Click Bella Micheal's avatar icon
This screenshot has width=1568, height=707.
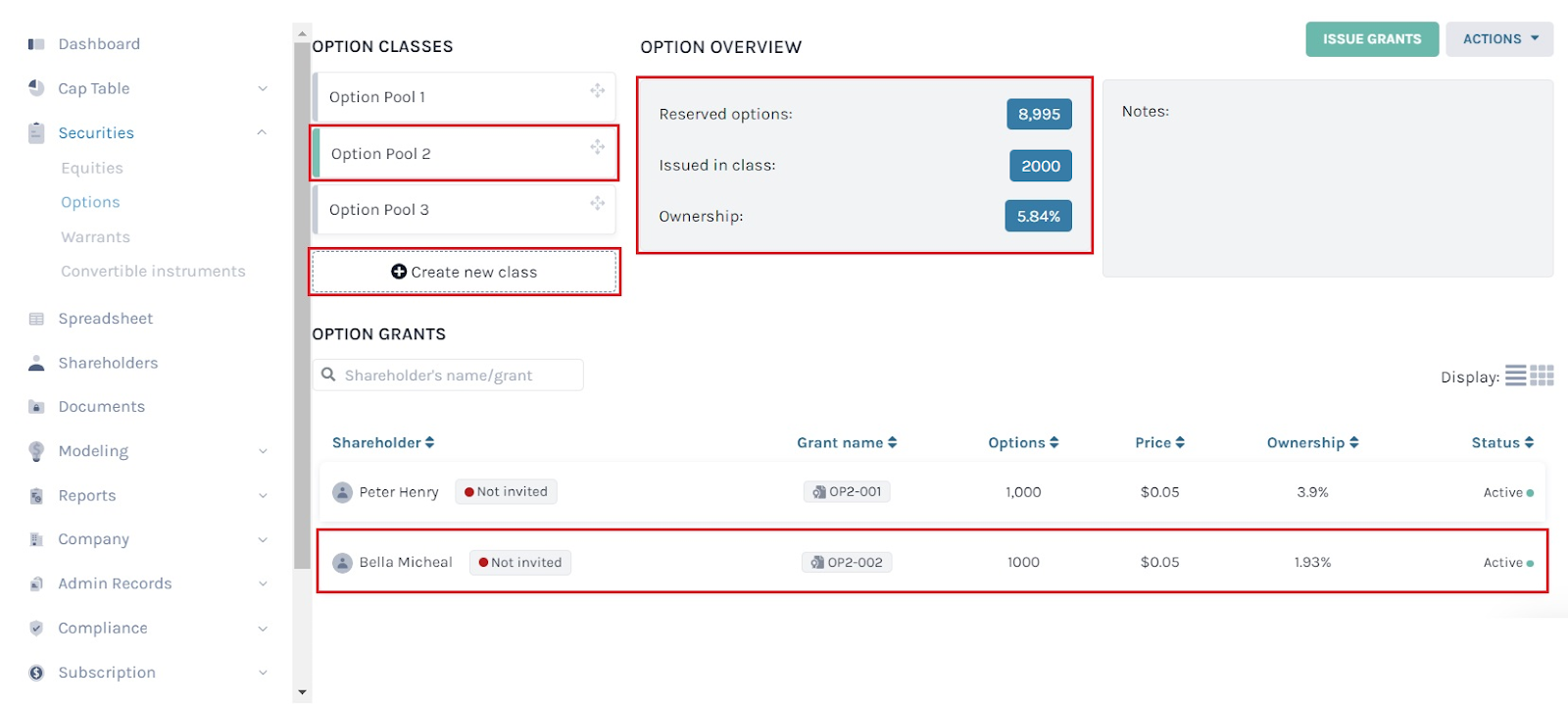coord(342,563)
